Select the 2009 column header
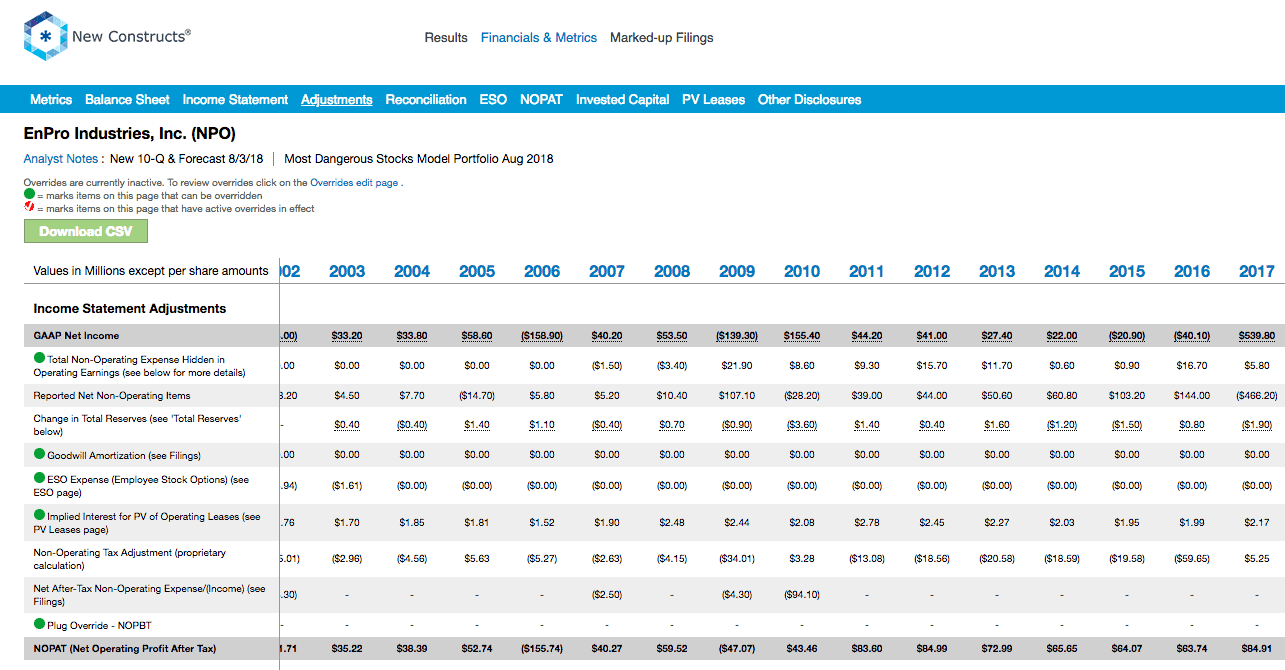The width and height of the screenshot is (1285, 670). pos(737,272)
